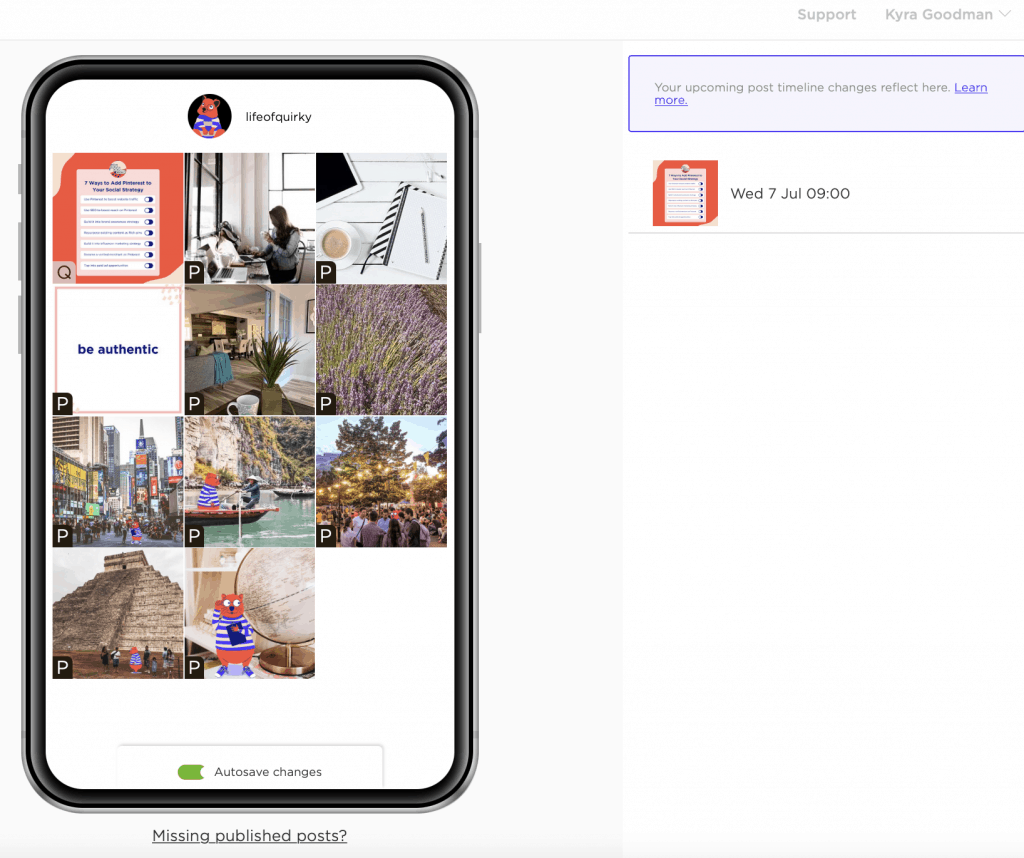
Task: Select the living room interior post
Action: point(249,349)
